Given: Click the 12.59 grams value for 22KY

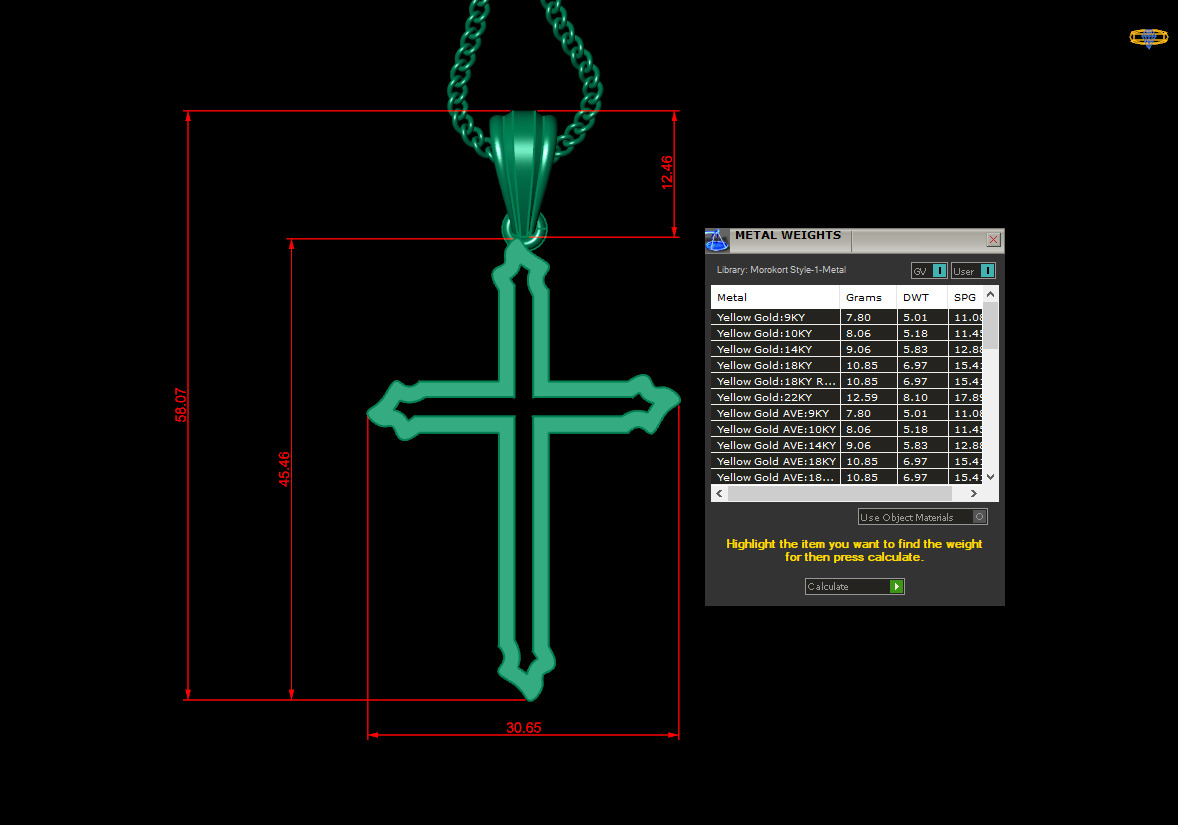Looking at the screenshot, I should 868,397.
